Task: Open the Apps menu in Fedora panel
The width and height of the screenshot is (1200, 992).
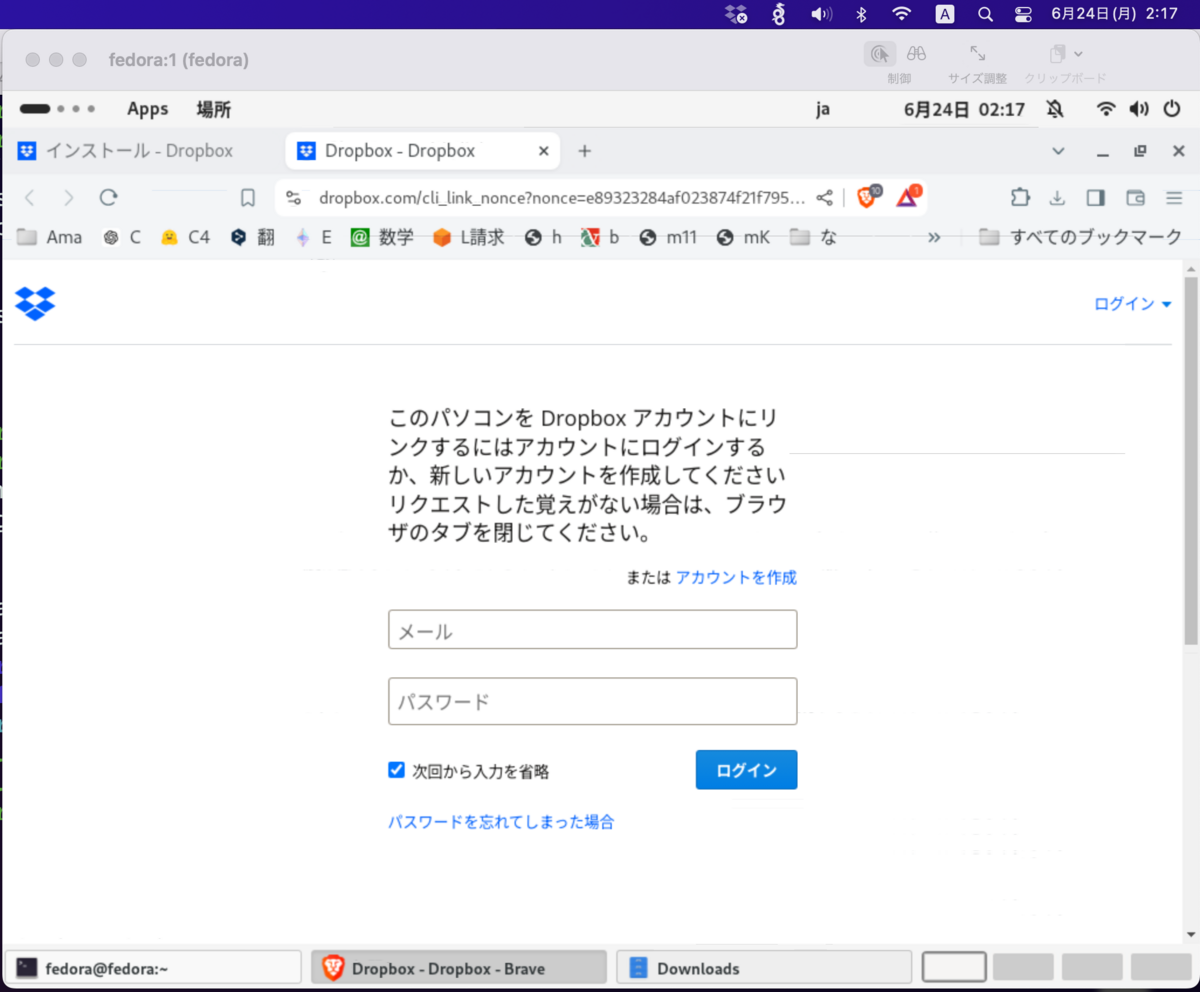Action: click(147, 108)
